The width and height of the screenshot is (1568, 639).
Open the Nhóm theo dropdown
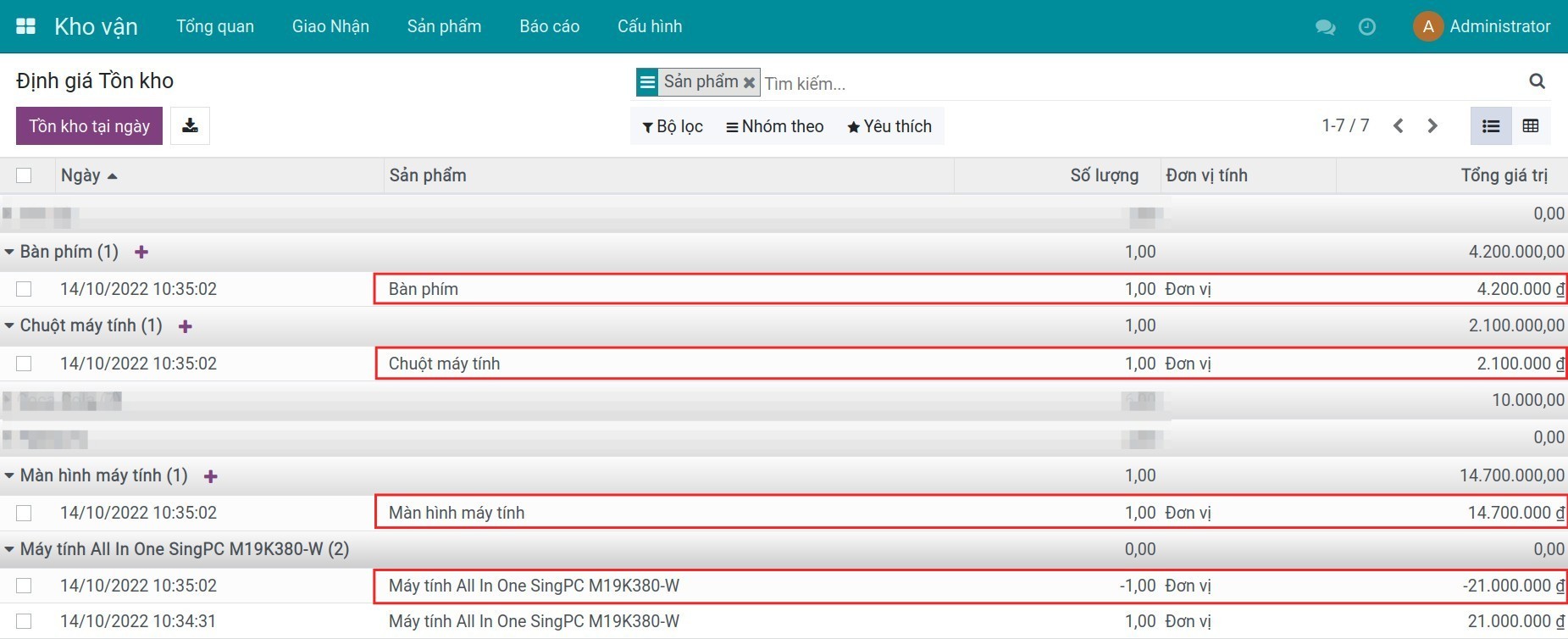point(774,126)
